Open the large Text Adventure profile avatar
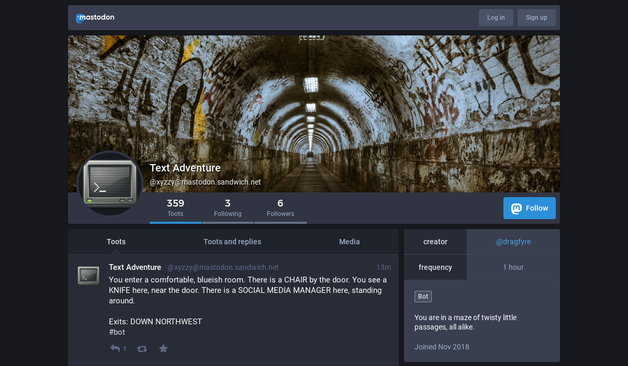628x366 pixels. [110, 183]
